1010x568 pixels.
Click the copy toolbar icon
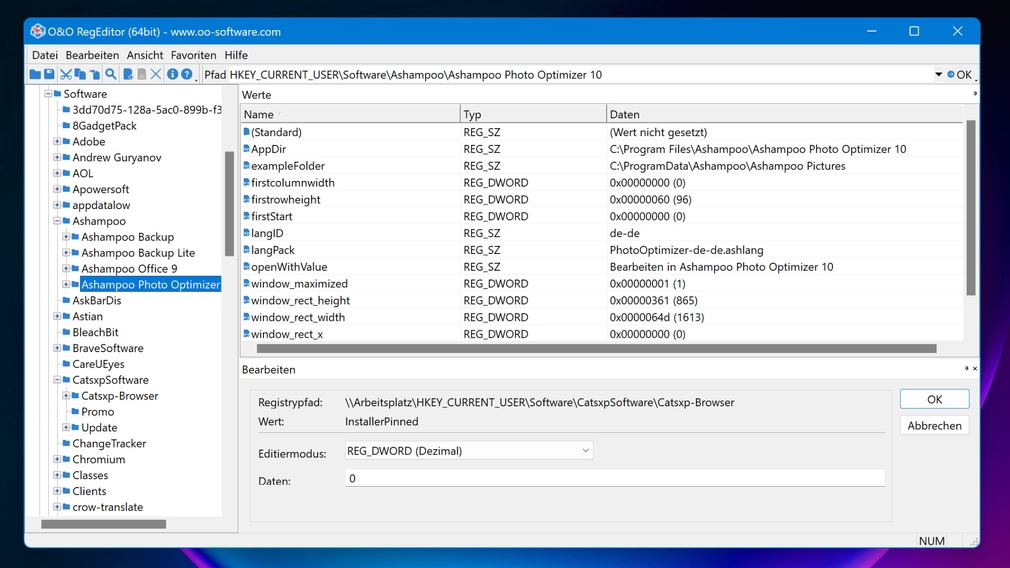(80, 75)
